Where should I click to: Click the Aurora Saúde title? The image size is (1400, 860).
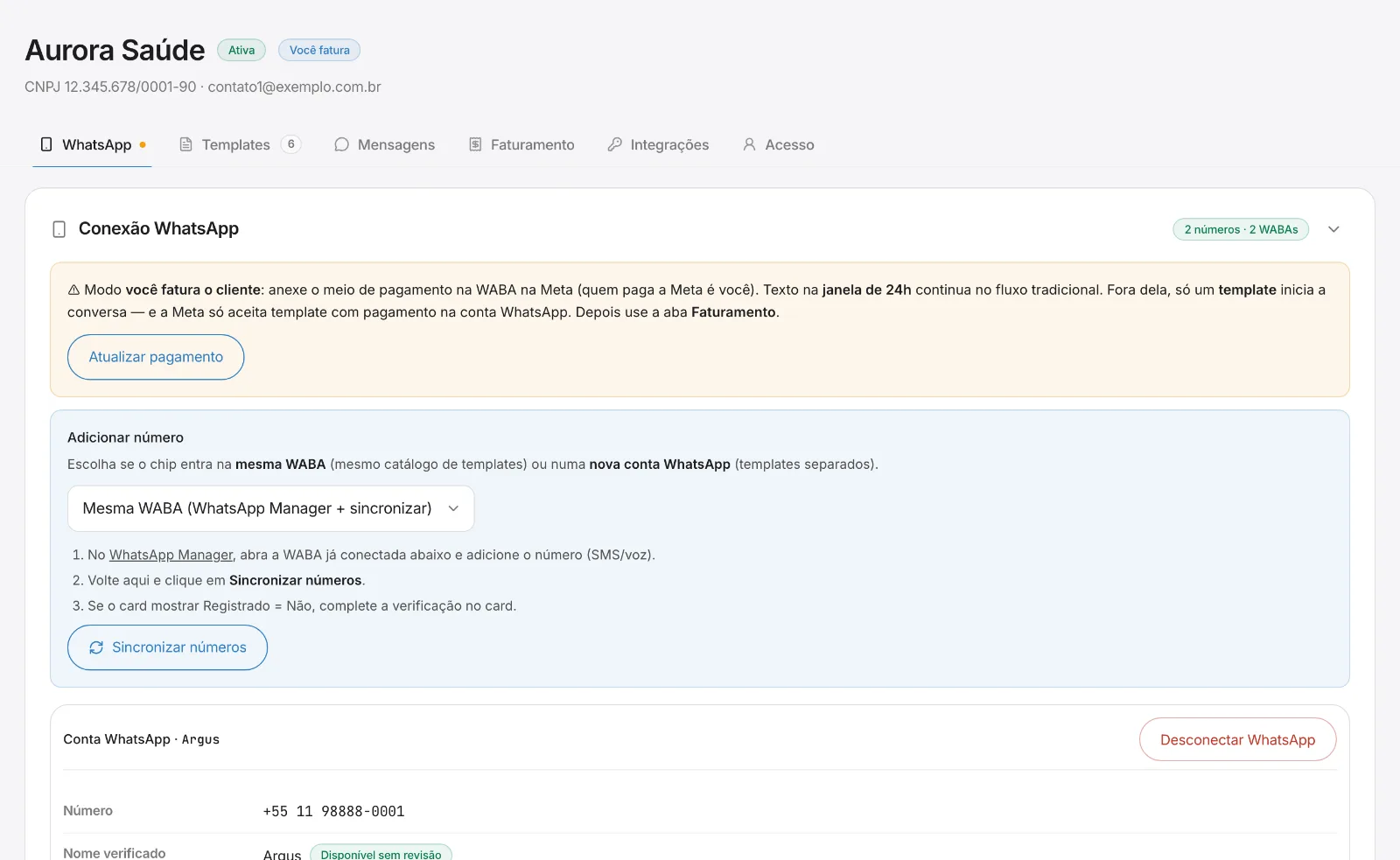point(115,50)
